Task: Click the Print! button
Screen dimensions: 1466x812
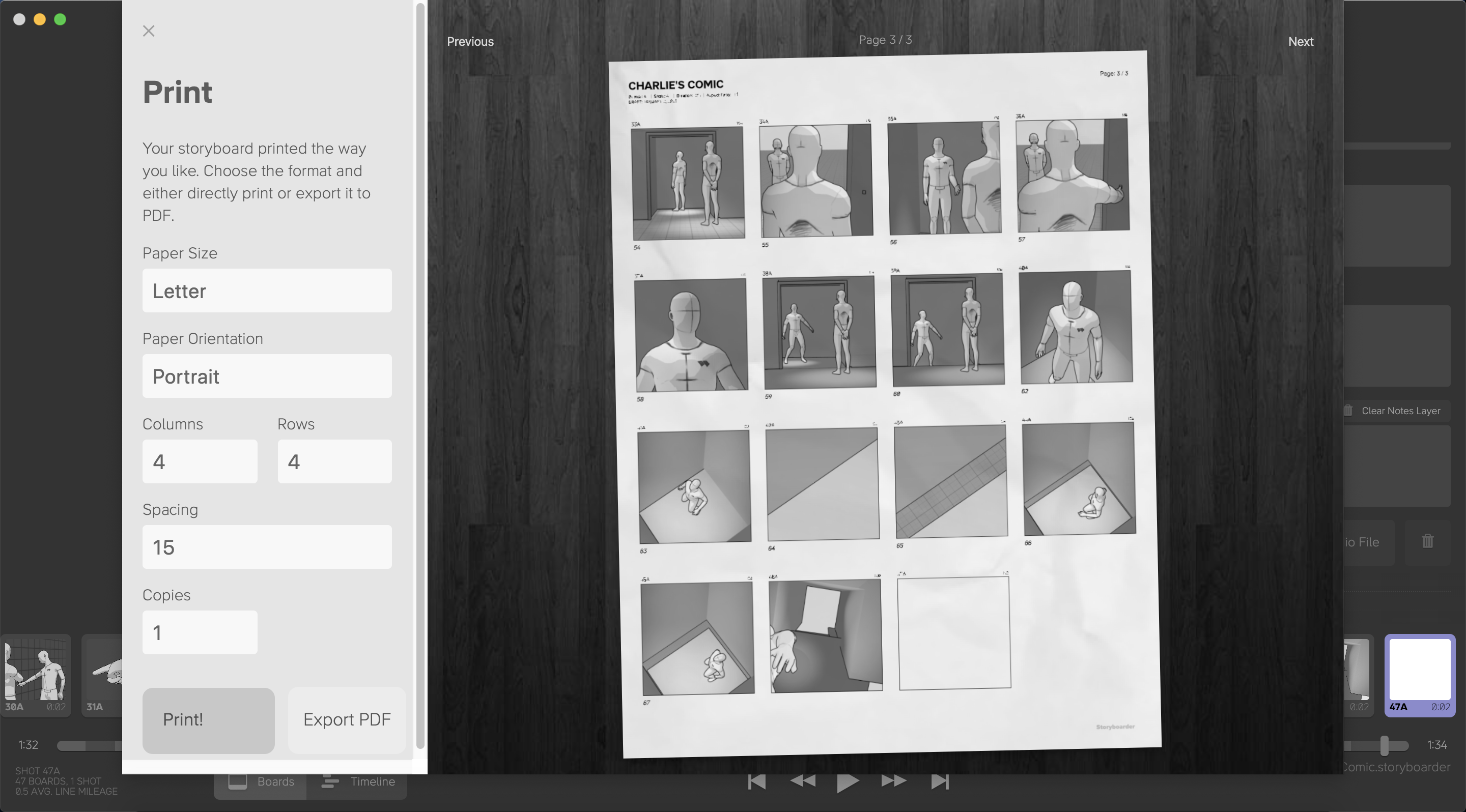Action: click(208, 720)
